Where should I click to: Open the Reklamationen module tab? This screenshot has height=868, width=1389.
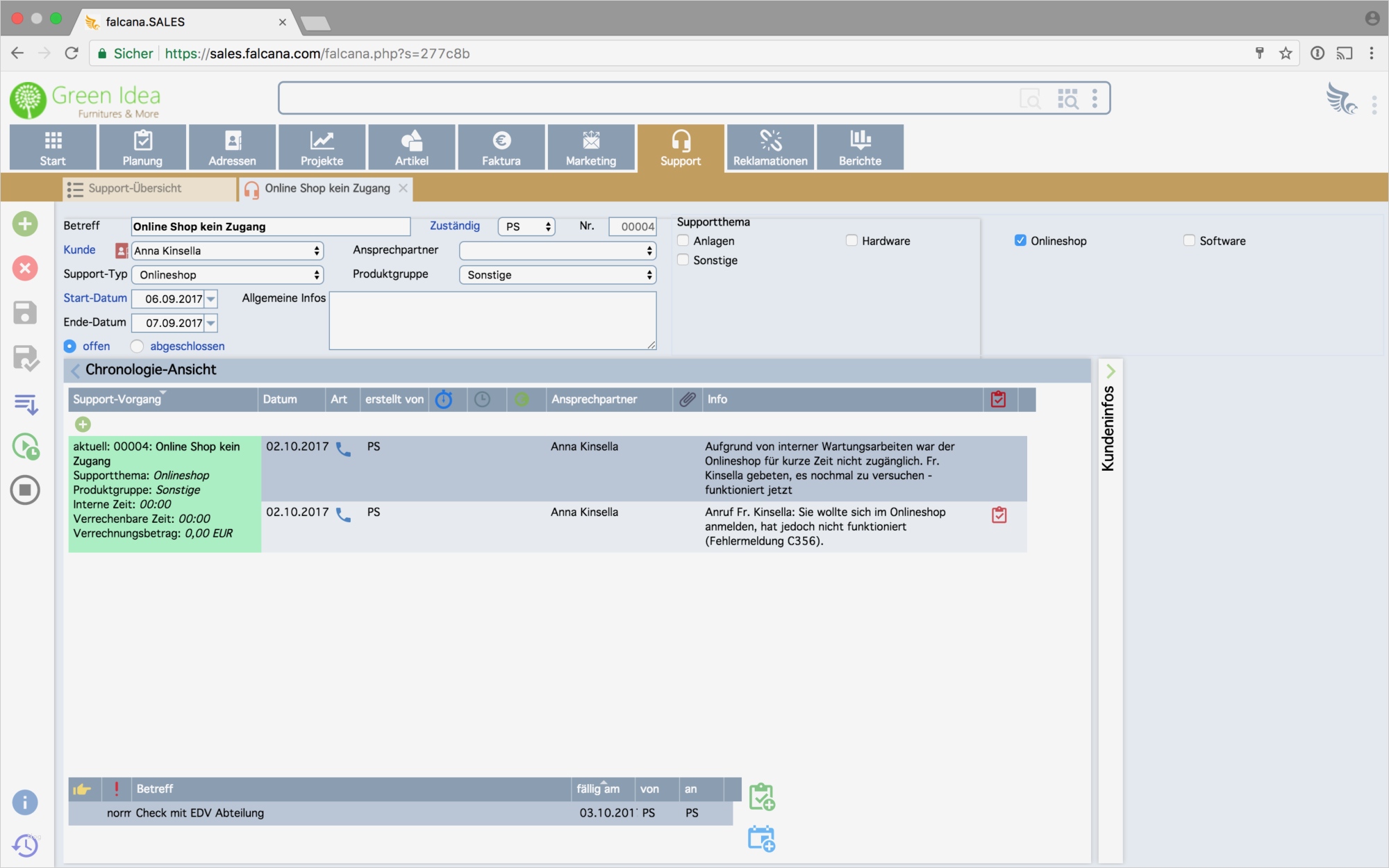pyautogui.click(x=770, y=147)
